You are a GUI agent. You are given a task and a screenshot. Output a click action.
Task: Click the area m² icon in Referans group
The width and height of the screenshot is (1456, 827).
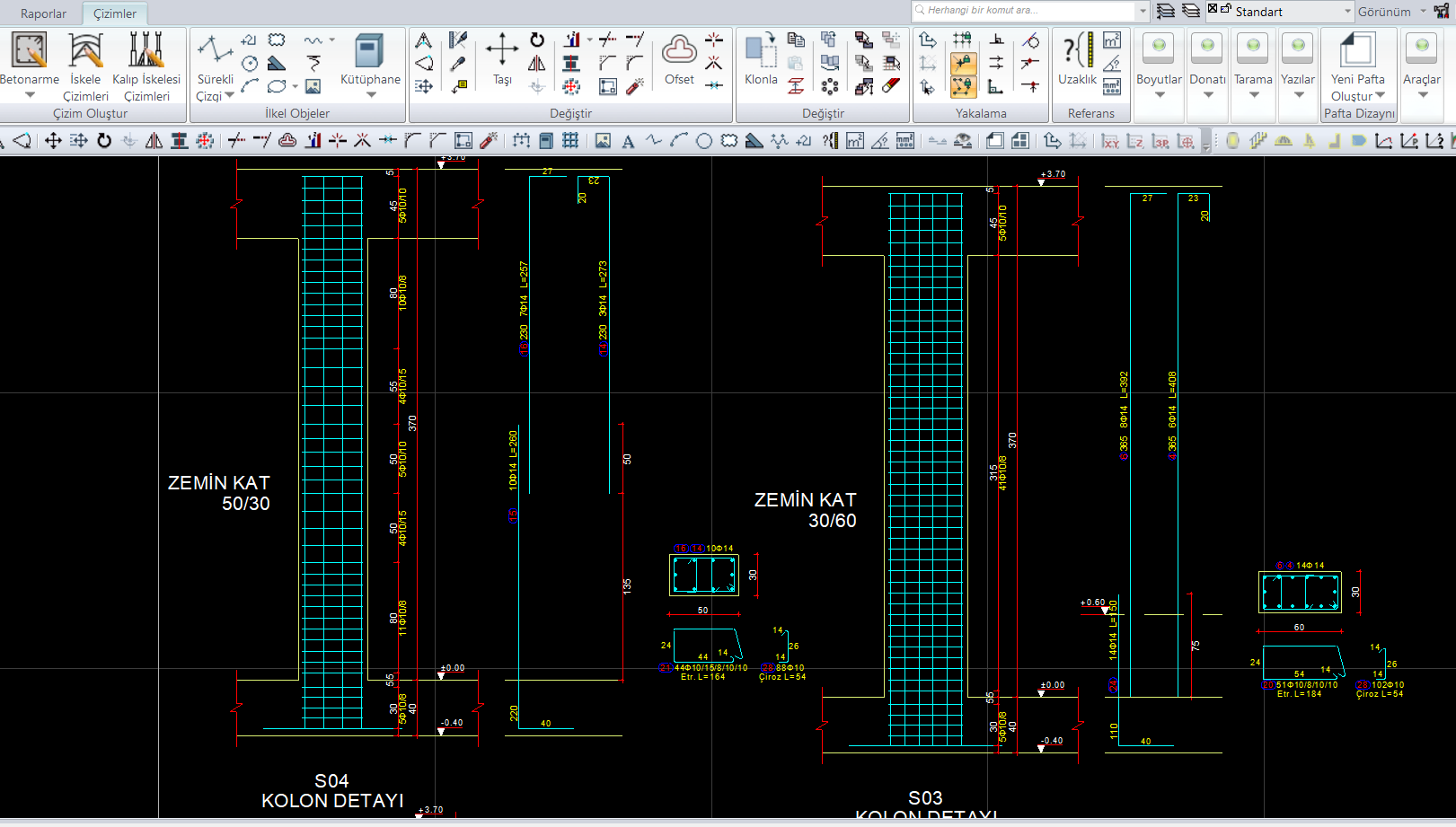(1112, 40)
